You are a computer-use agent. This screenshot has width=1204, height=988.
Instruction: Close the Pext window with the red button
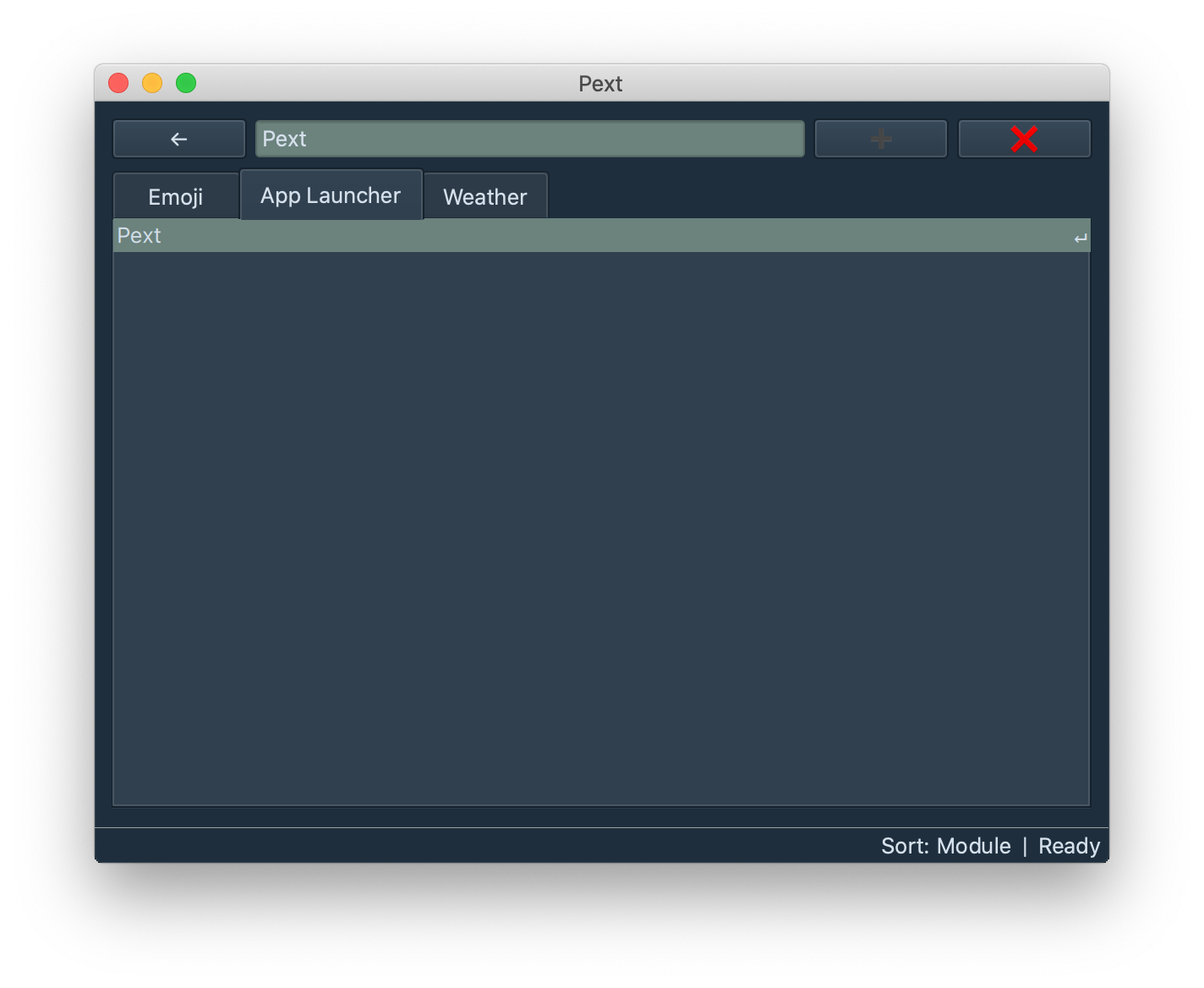[118, 83]
